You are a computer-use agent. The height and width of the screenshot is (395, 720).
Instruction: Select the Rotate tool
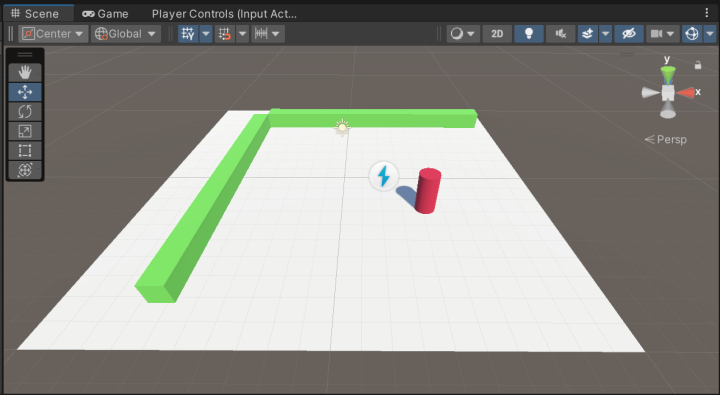(x=25, y=111)
